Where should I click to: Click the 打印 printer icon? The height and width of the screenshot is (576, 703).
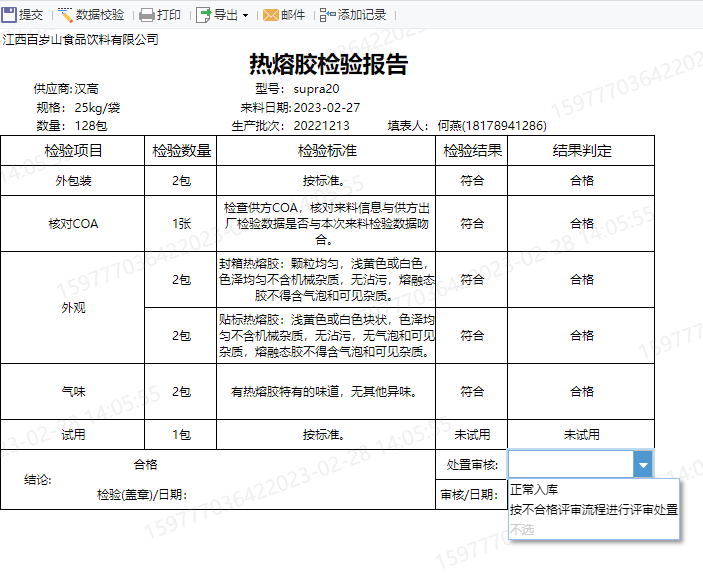147,15
